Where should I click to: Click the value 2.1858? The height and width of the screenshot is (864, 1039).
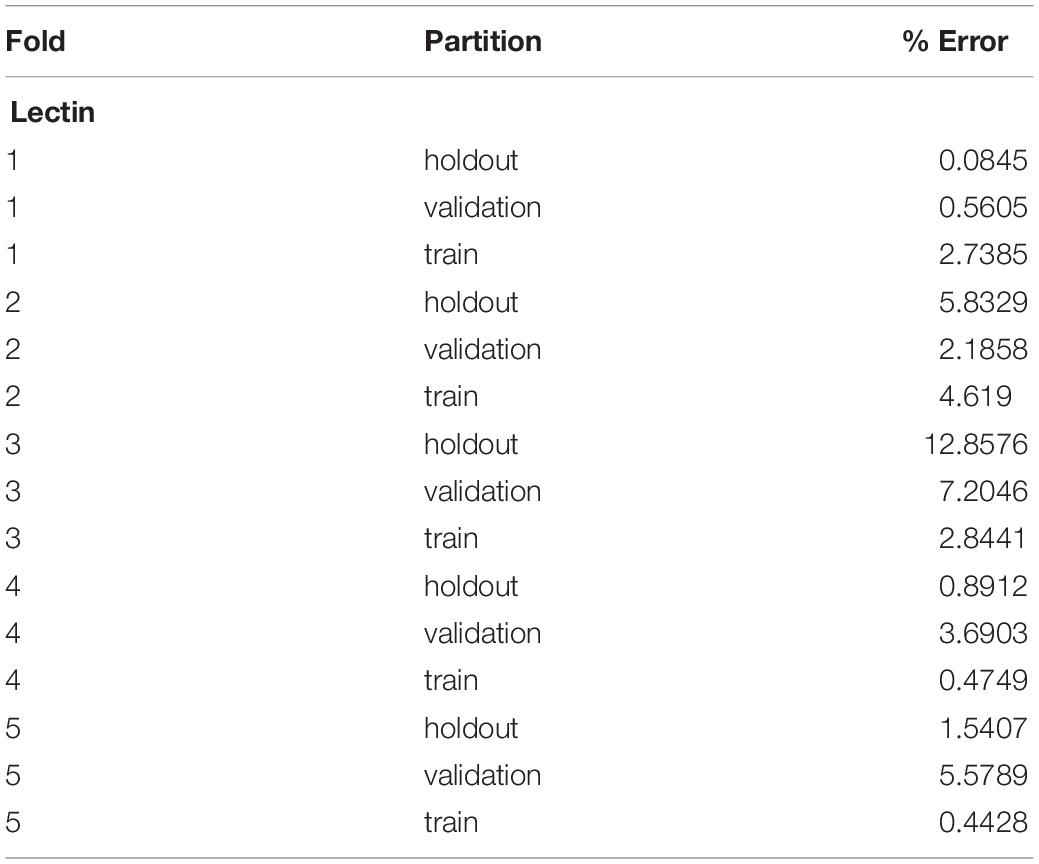tap(983, 349)
